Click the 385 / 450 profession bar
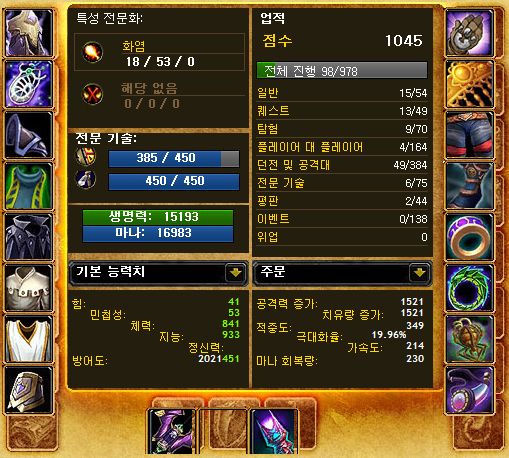This screenshot has height=458, width=509. [174, 158]
